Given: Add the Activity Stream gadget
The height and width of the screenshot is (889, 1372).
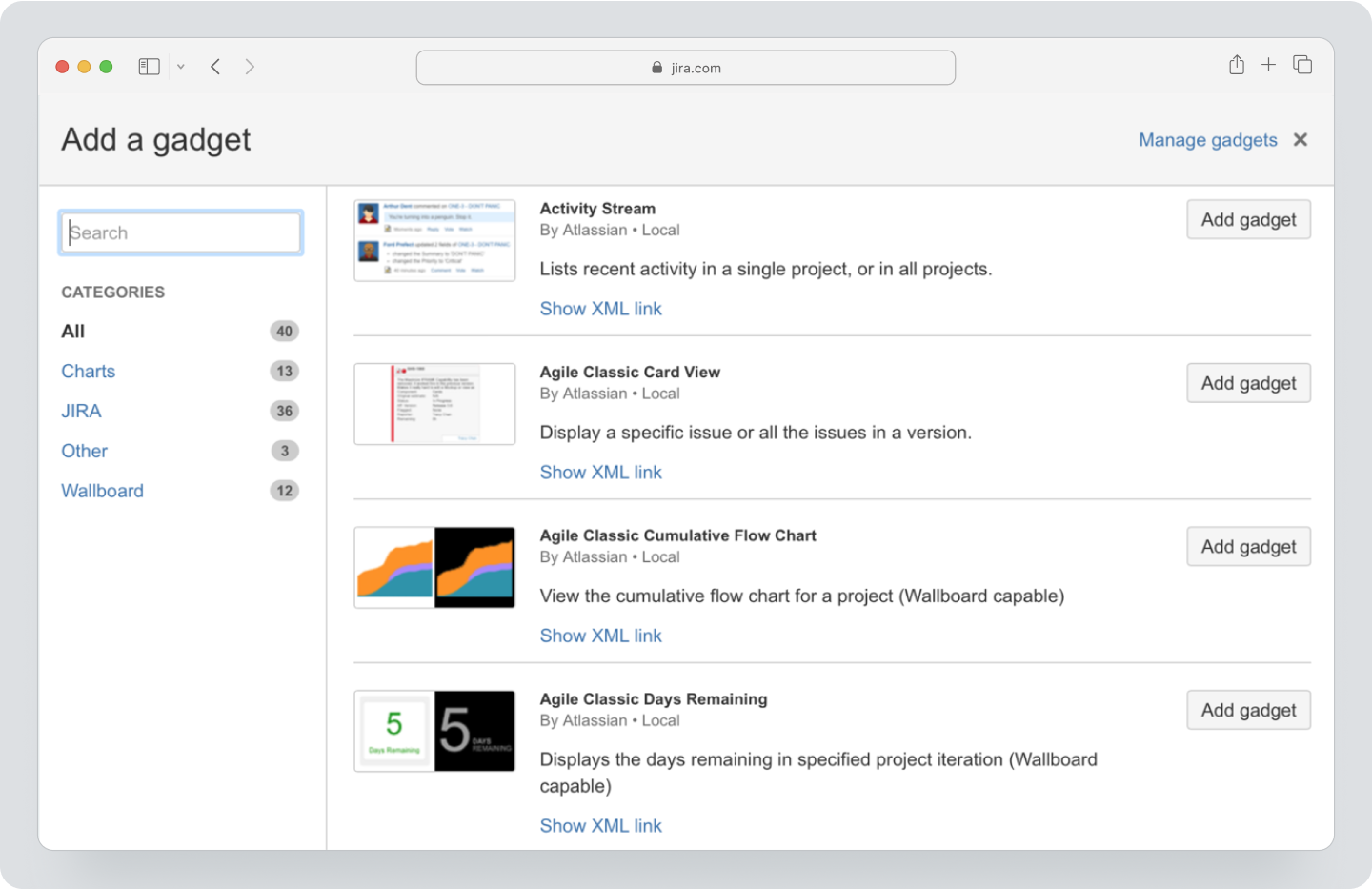Looking at the screenshot, I should click(x=1248, y=219).
